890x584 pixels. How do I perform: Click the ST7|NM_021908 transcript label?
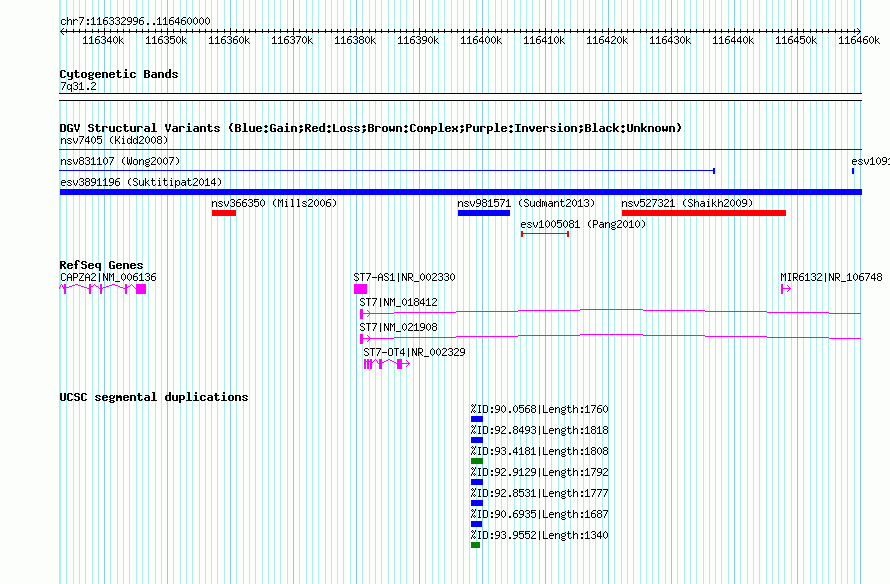pyautogui.click(x=398, y=327)
